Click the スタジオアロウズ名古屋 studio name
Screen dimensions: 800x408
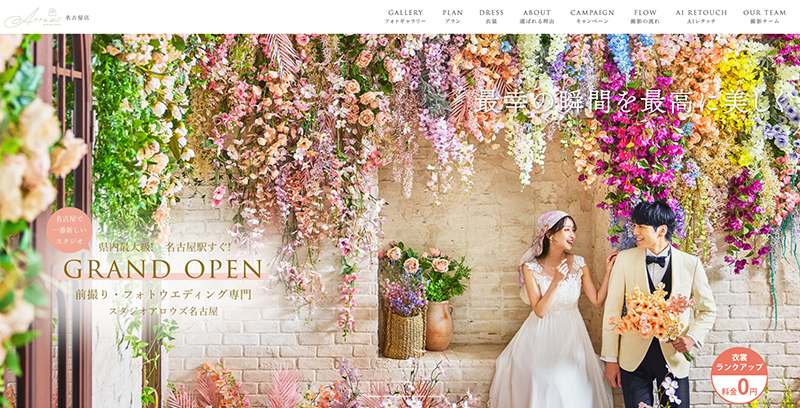(162, 313)
